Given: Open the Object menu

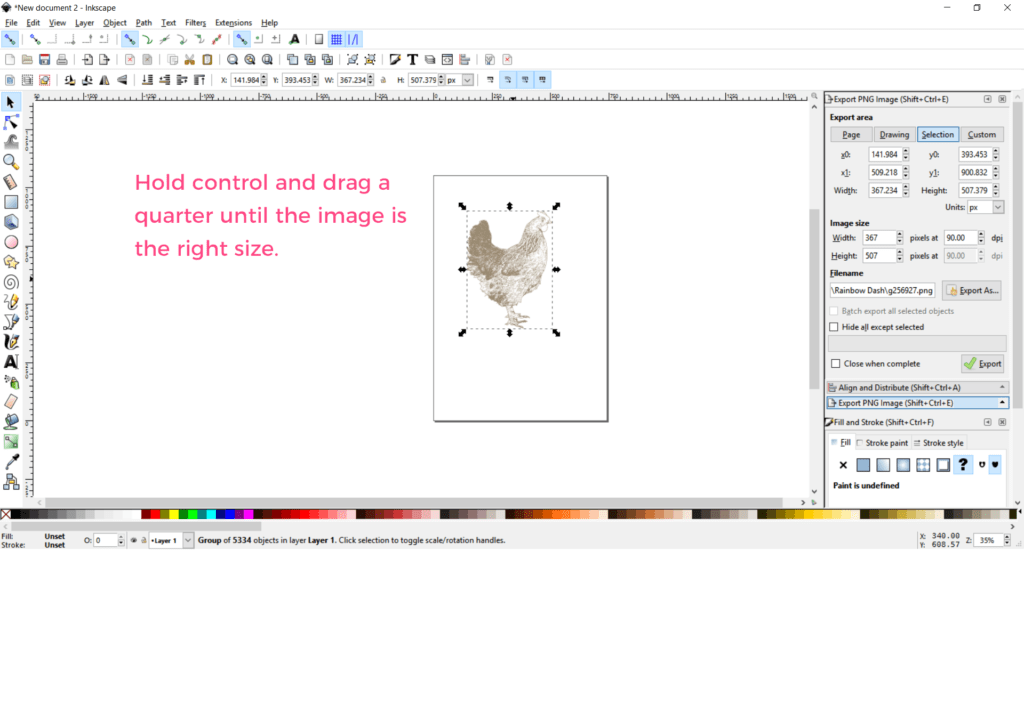Looking at the screenshot, I should click(x=114, y=23).
